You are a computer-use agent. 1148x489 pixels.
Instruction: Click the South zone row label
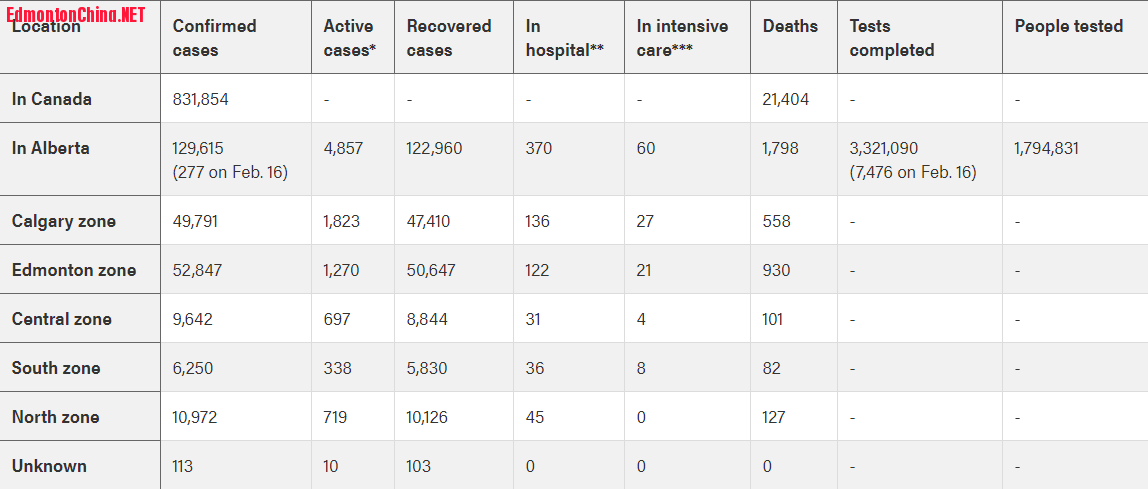56,368
